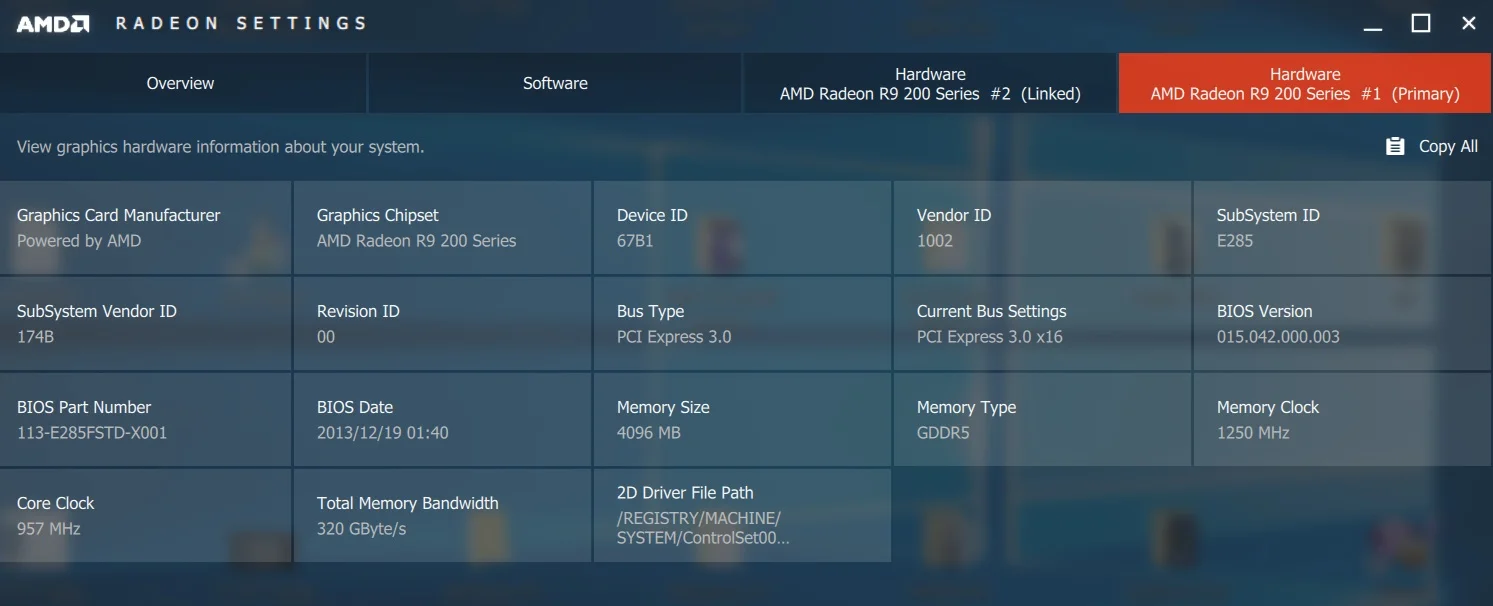Click the RADEON SETTINGS title text

[x=241, y=23]
